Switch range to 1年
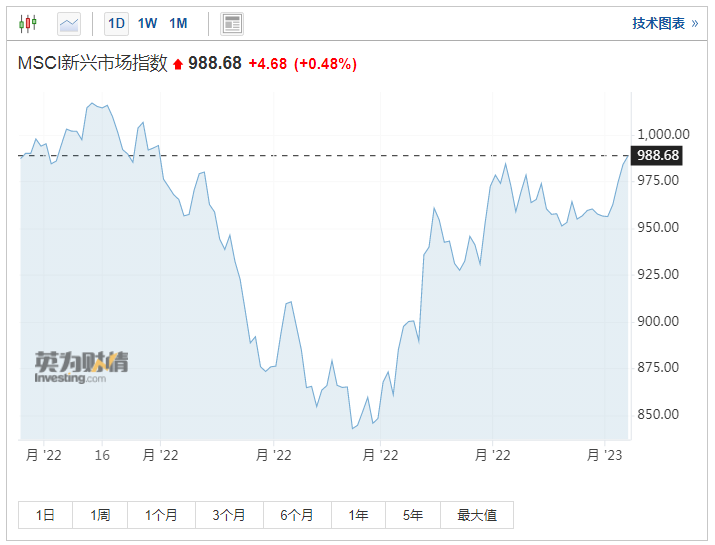 click(x=358, y=515)
